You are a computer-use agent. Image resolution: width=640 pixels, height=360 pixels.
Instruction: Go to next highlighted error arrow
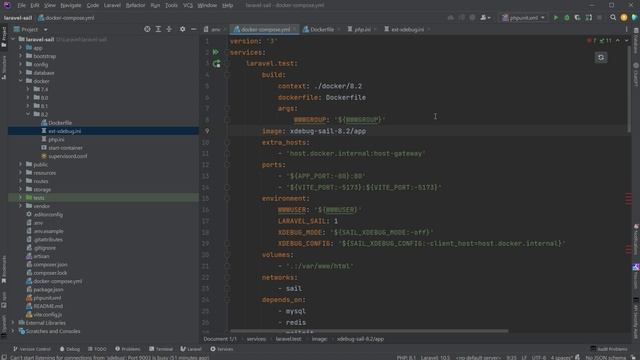pos(626,40)
